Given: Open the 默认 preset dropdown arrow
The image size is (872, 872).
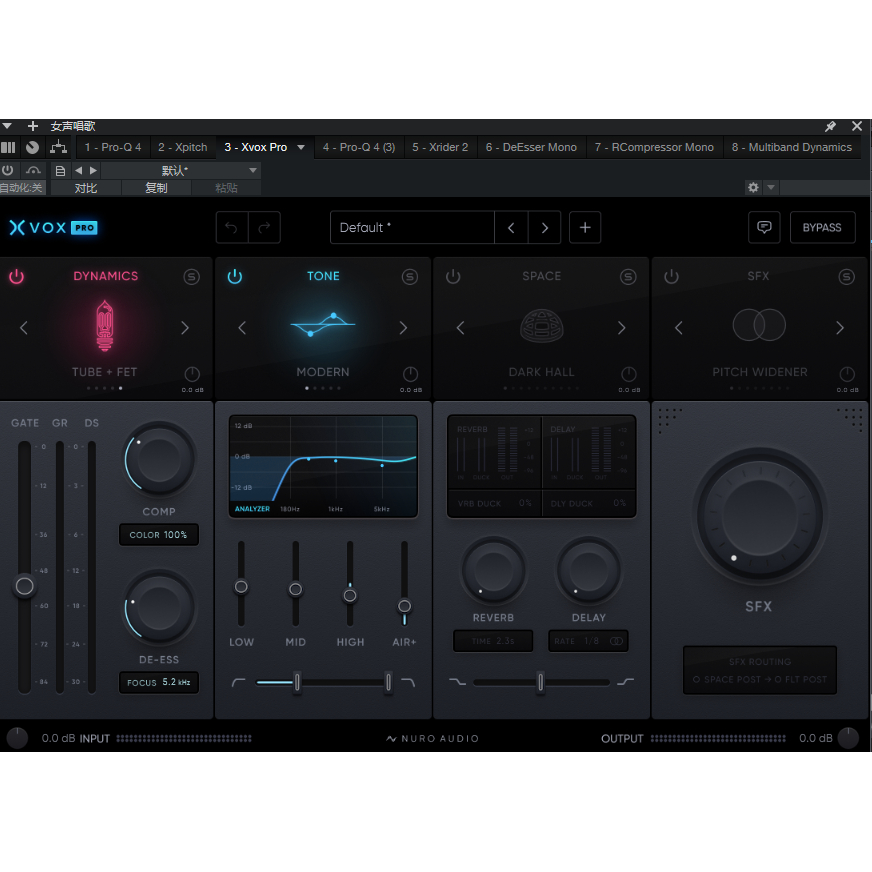Looking at the screenshot, I should pos(251,170).
